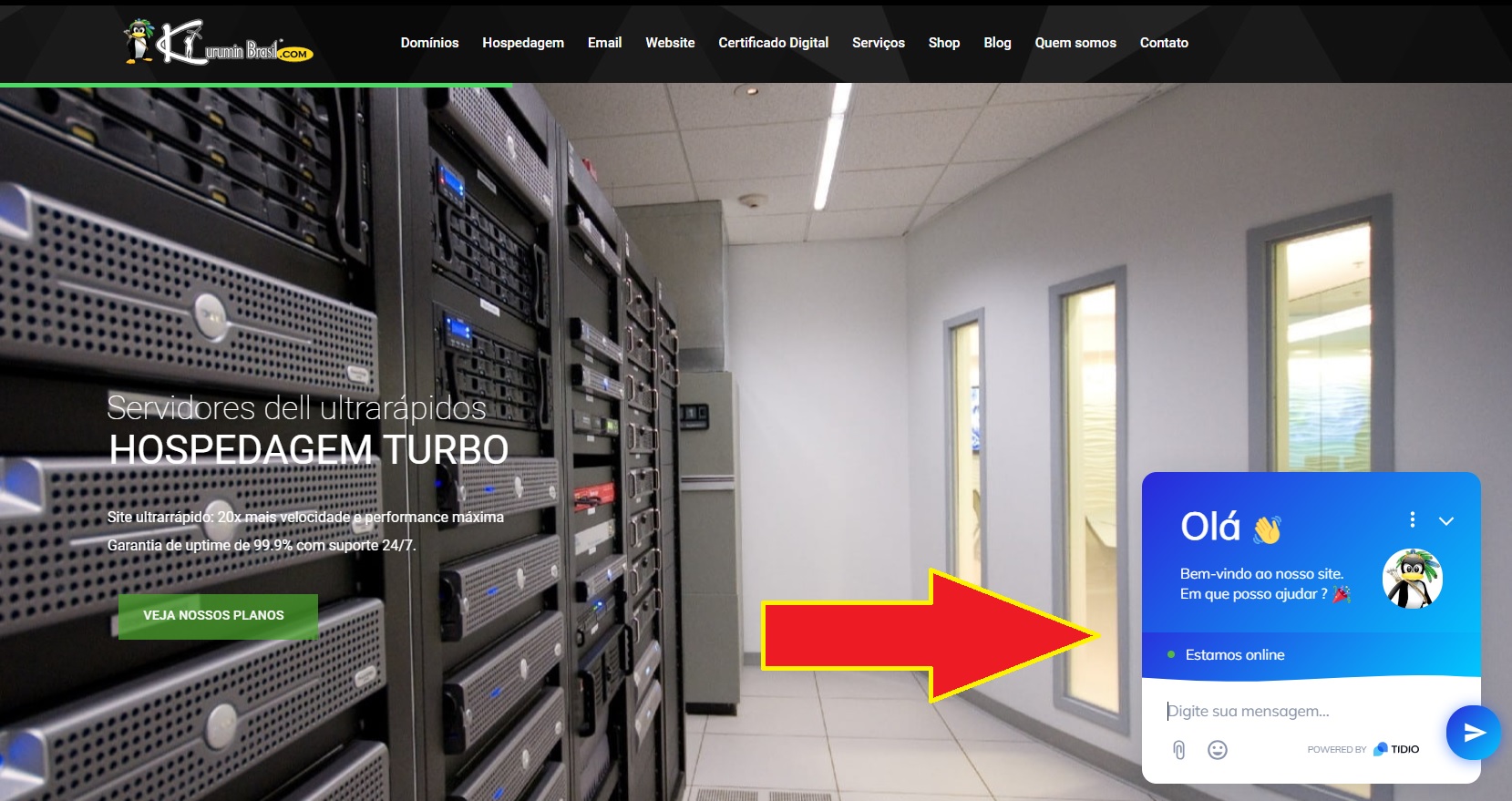Go to the Email menu item

tap(604, 43)
